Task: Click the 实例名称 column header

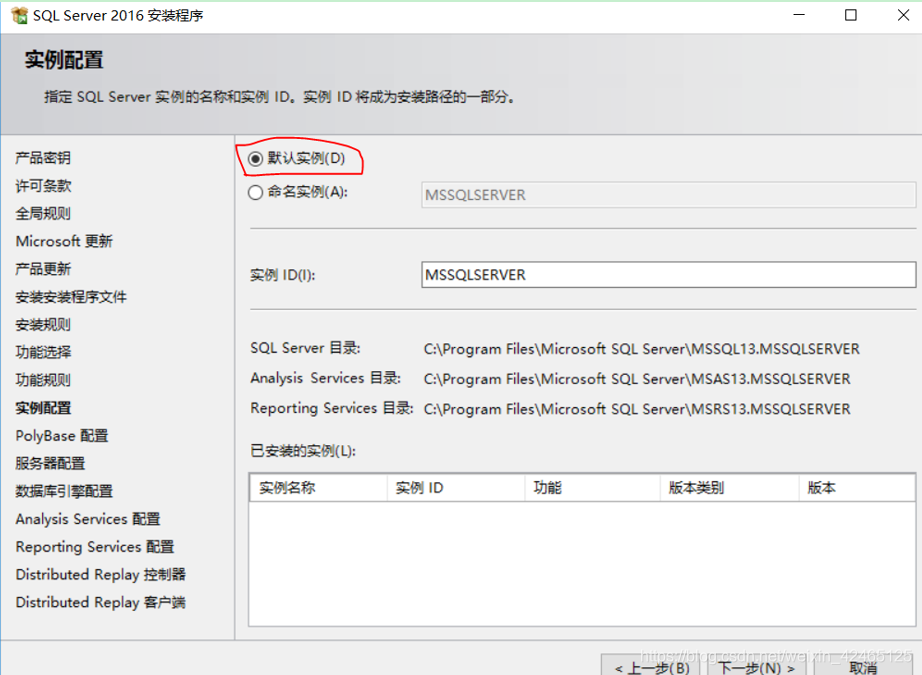Action: click(x=318, y=487)
